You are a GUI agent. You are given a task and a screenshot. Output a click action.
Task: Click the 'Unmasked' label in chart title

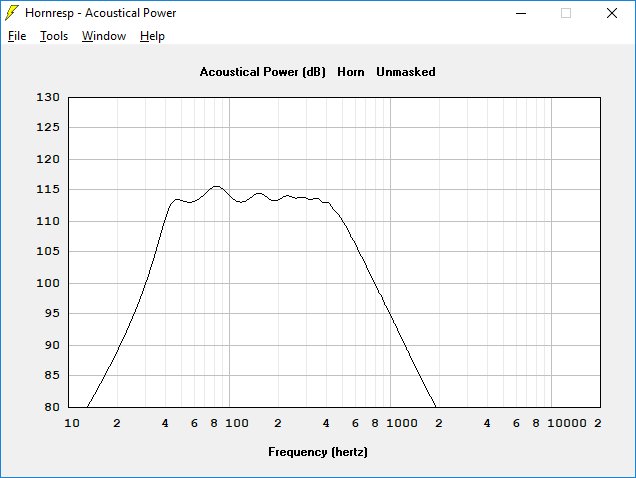406,72
